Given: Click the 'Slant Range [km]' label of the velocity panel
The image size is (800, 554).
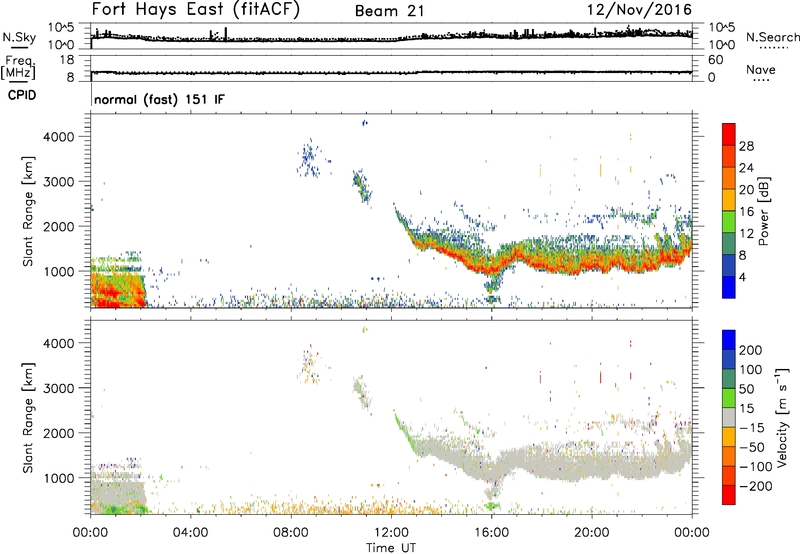Looking at the screenshot, I should 28,418.
